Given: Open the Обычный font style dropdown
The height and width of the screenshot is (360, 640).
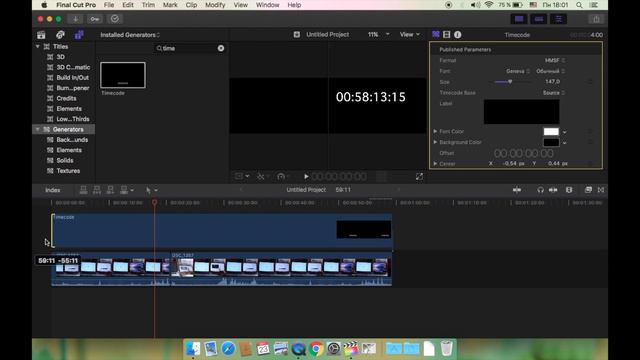Looking at the screenshot, I should click(550, 71).
